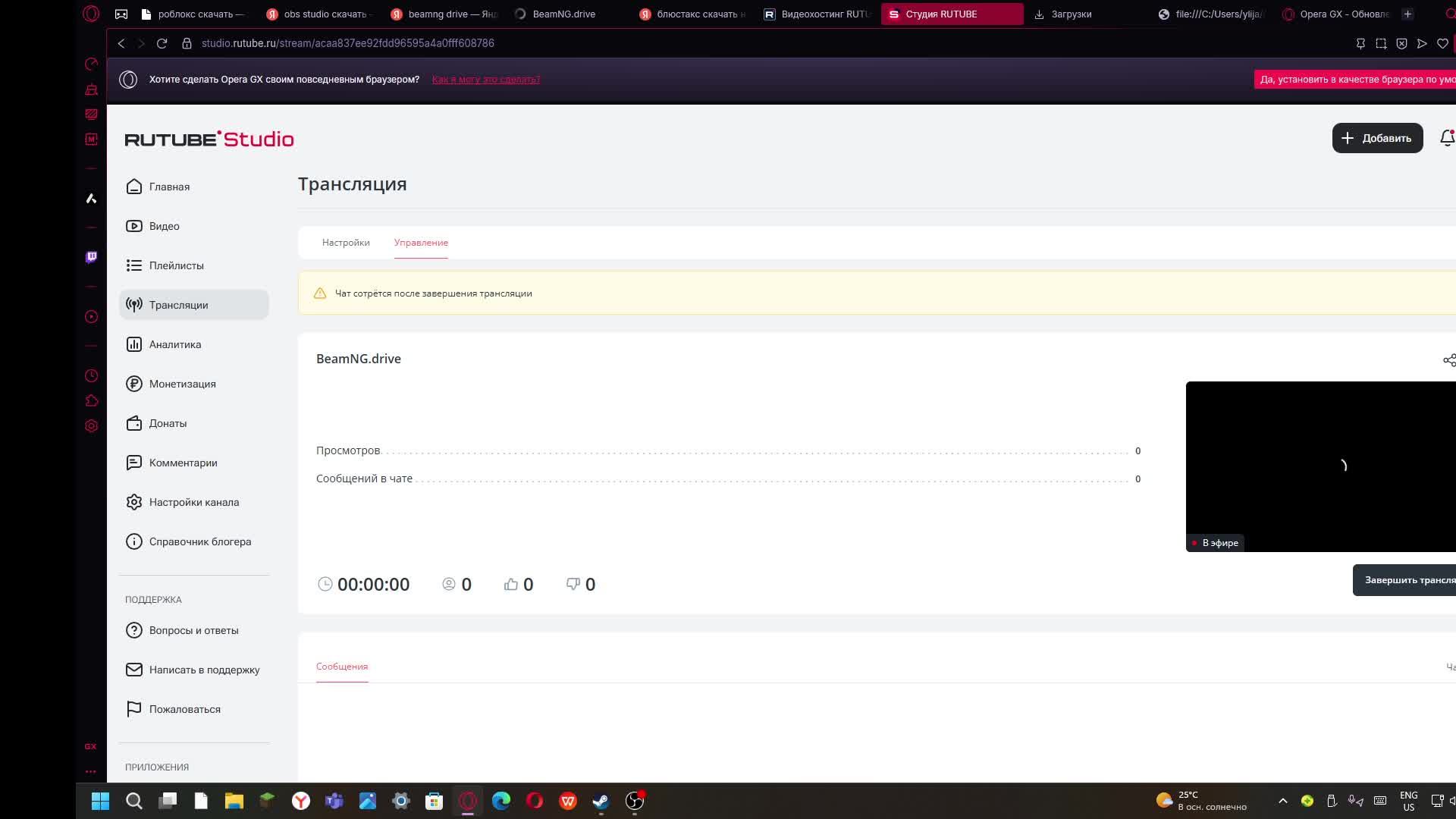The width and height of the screenshot is (1456, 819).
Task: Click the 'Как я могу это сделать?' link
Action: coord(485,80)
